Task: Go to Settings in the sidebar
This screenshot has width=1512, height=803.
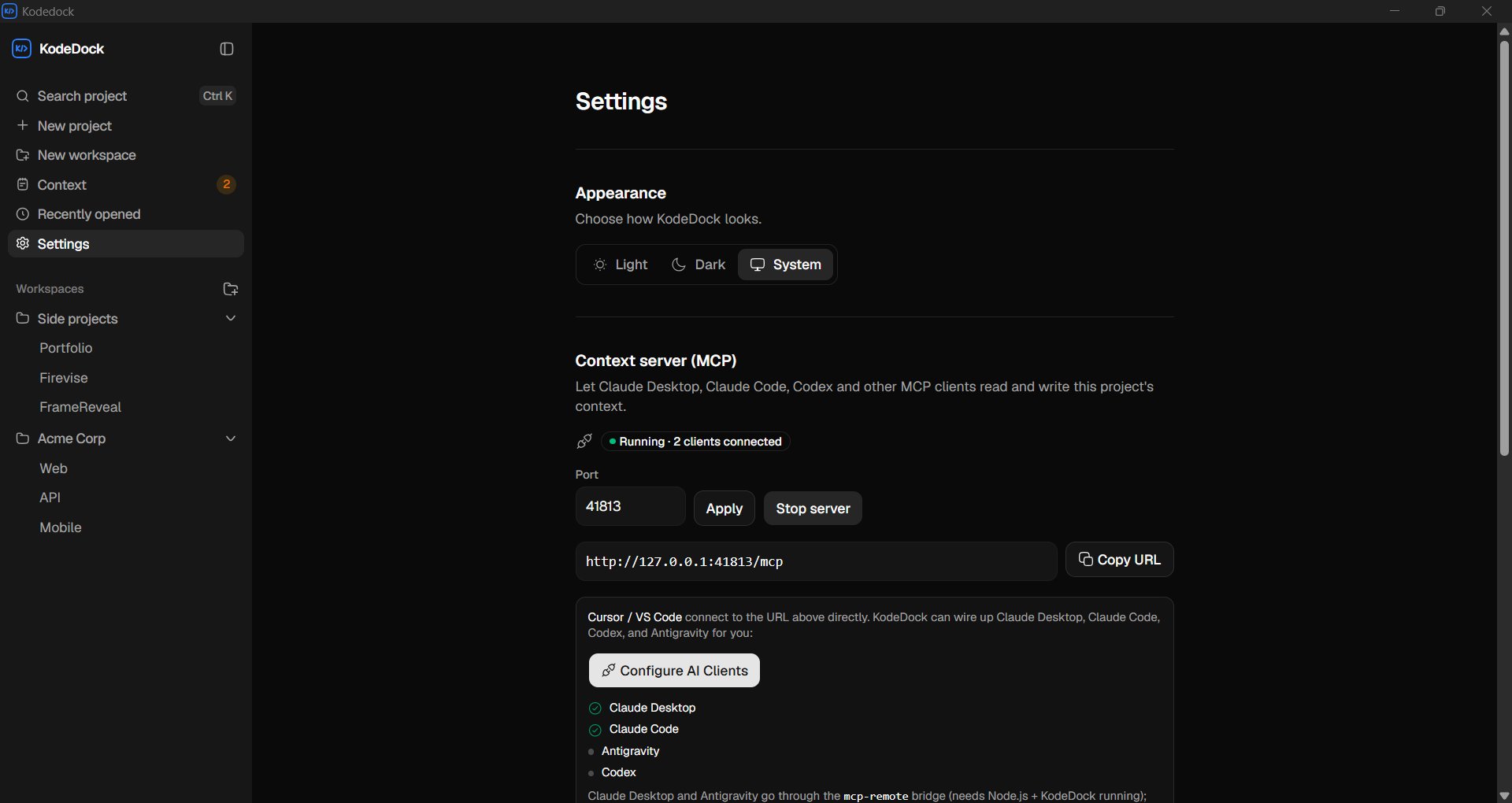Action: [126, 243]
